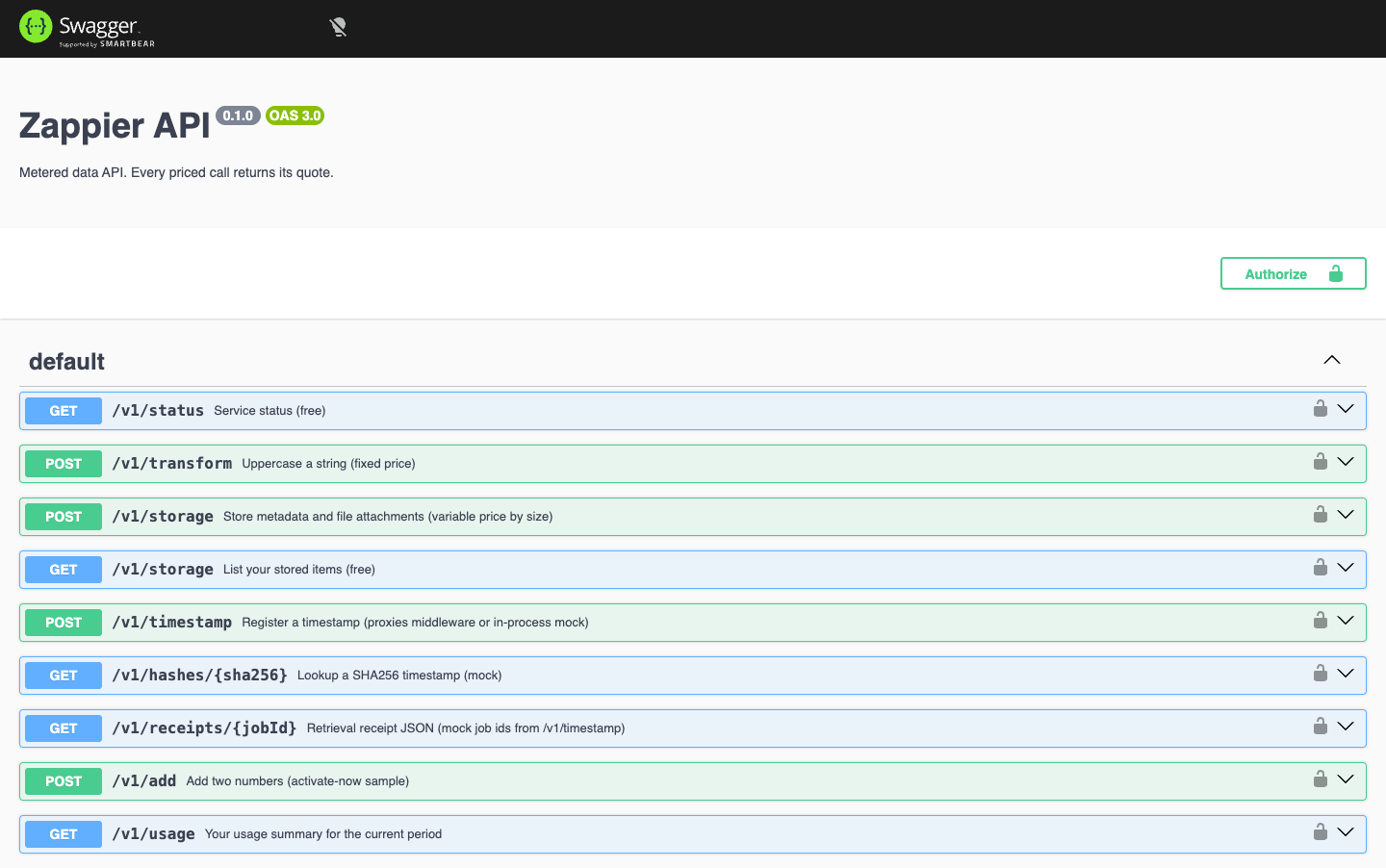
Task: Expand /v1/hashes/{sha256} with its chevron
Action: click(x=1346, y=674)
